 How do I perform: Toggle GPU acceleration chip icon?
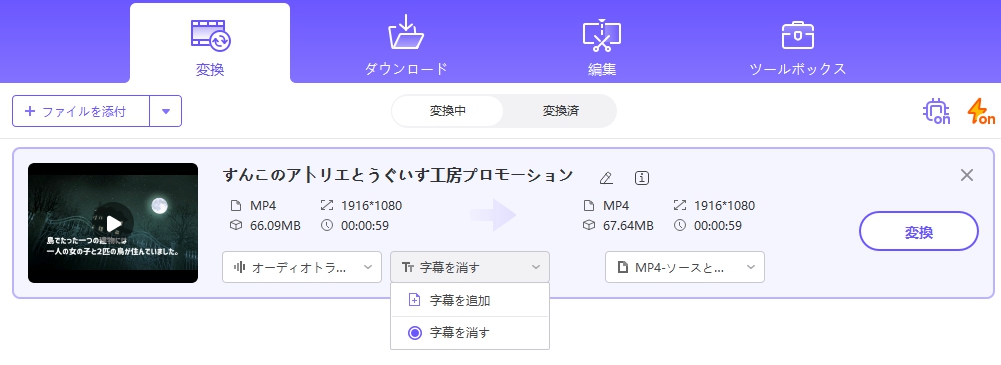click(937, 111)
